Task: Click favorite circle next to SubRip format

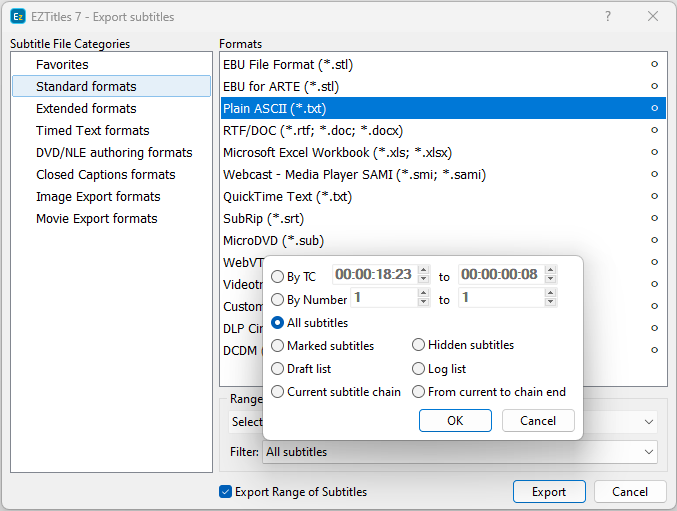Action: tap(654, 219)
